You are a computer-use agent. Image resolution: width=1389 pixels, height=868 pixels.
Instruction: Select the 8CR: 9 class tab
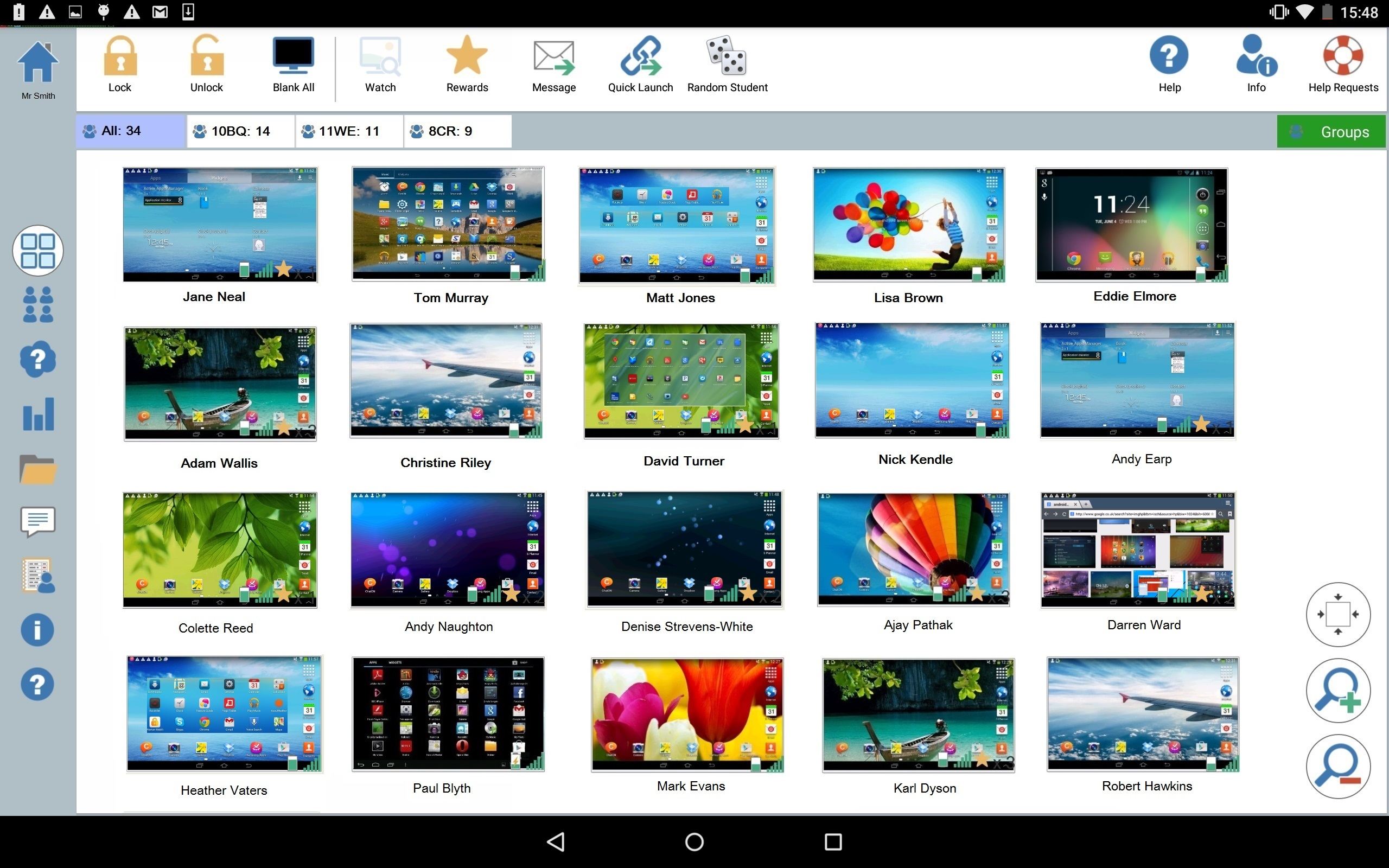pyautogui.click(x=457, y=131)
